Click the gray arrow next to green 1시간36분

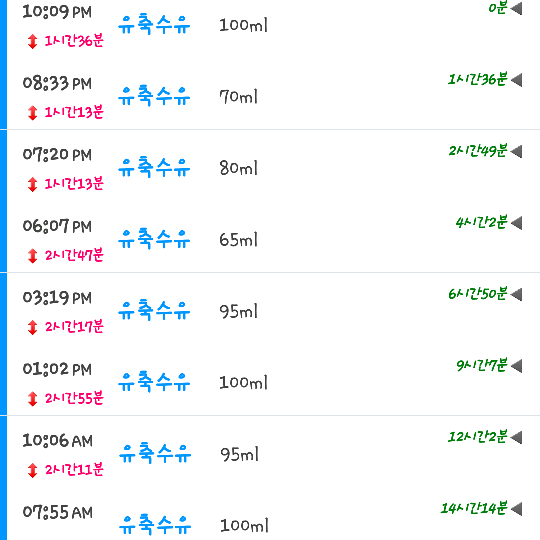tap(516, 80)
